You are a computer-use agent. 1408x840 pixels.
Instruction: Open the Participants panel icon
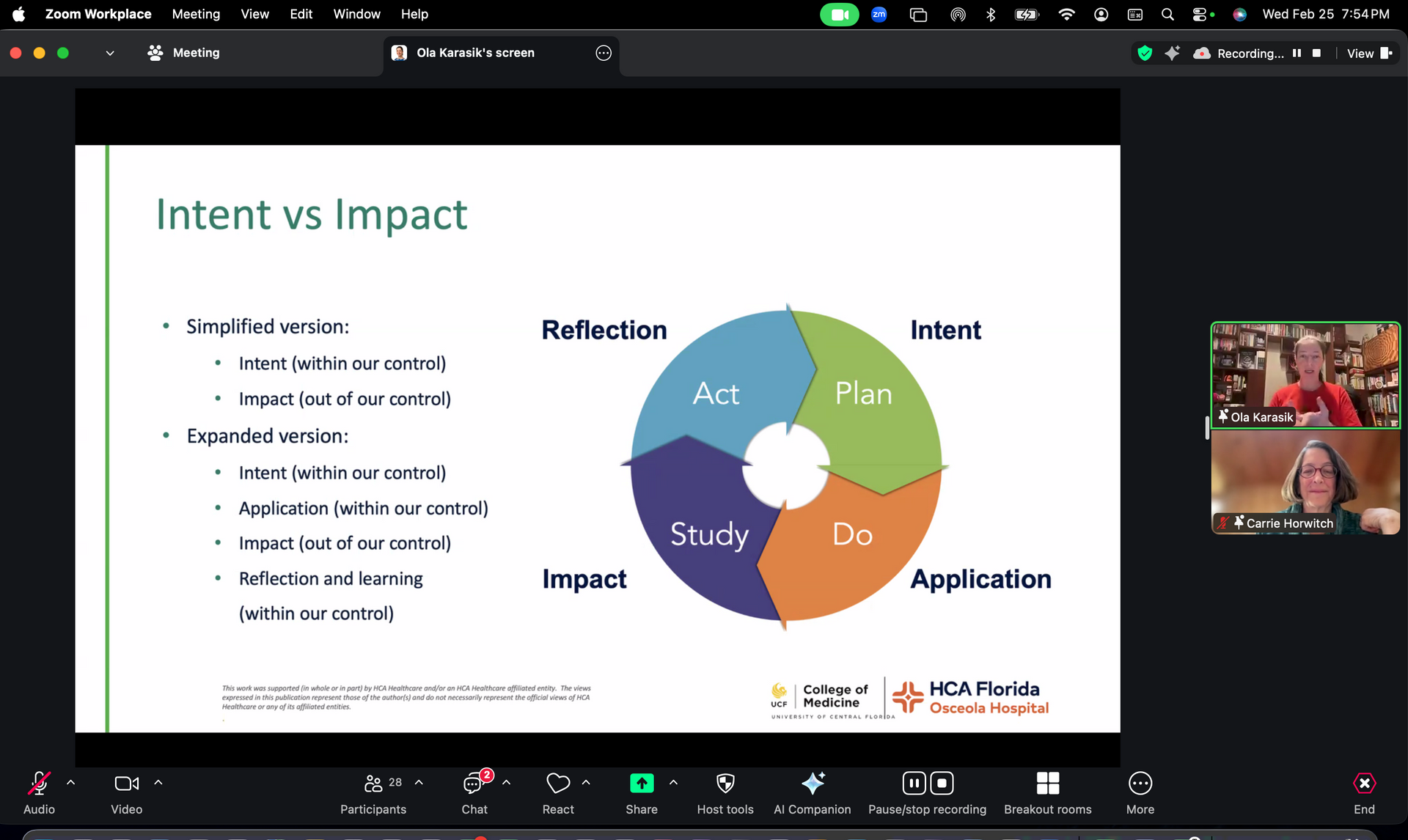click(373, 784)
